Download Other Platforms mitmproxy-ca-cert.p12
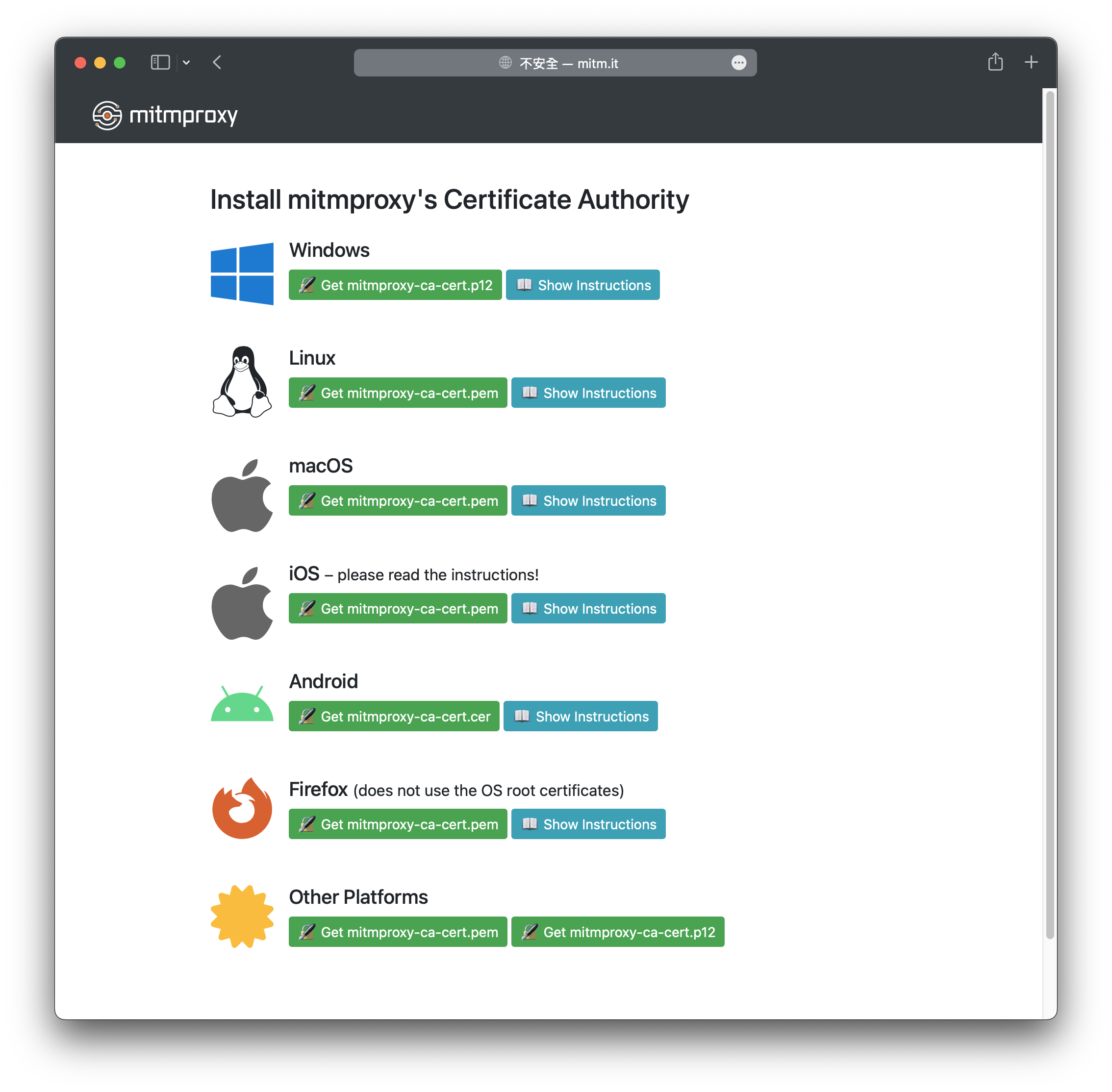This screenshot has width=1112, height=1092. click(618, 932)
